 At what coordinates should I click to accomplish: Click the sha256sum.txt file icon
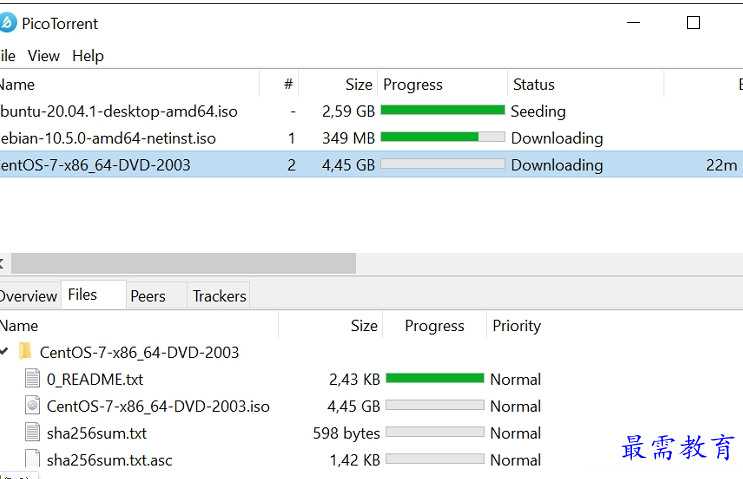coord(34,433)
